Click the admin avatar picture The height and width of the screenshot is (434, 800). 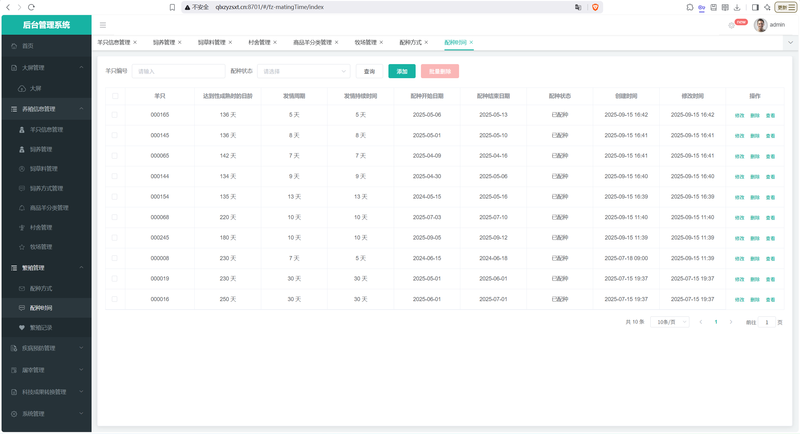[x=760, y=25]
